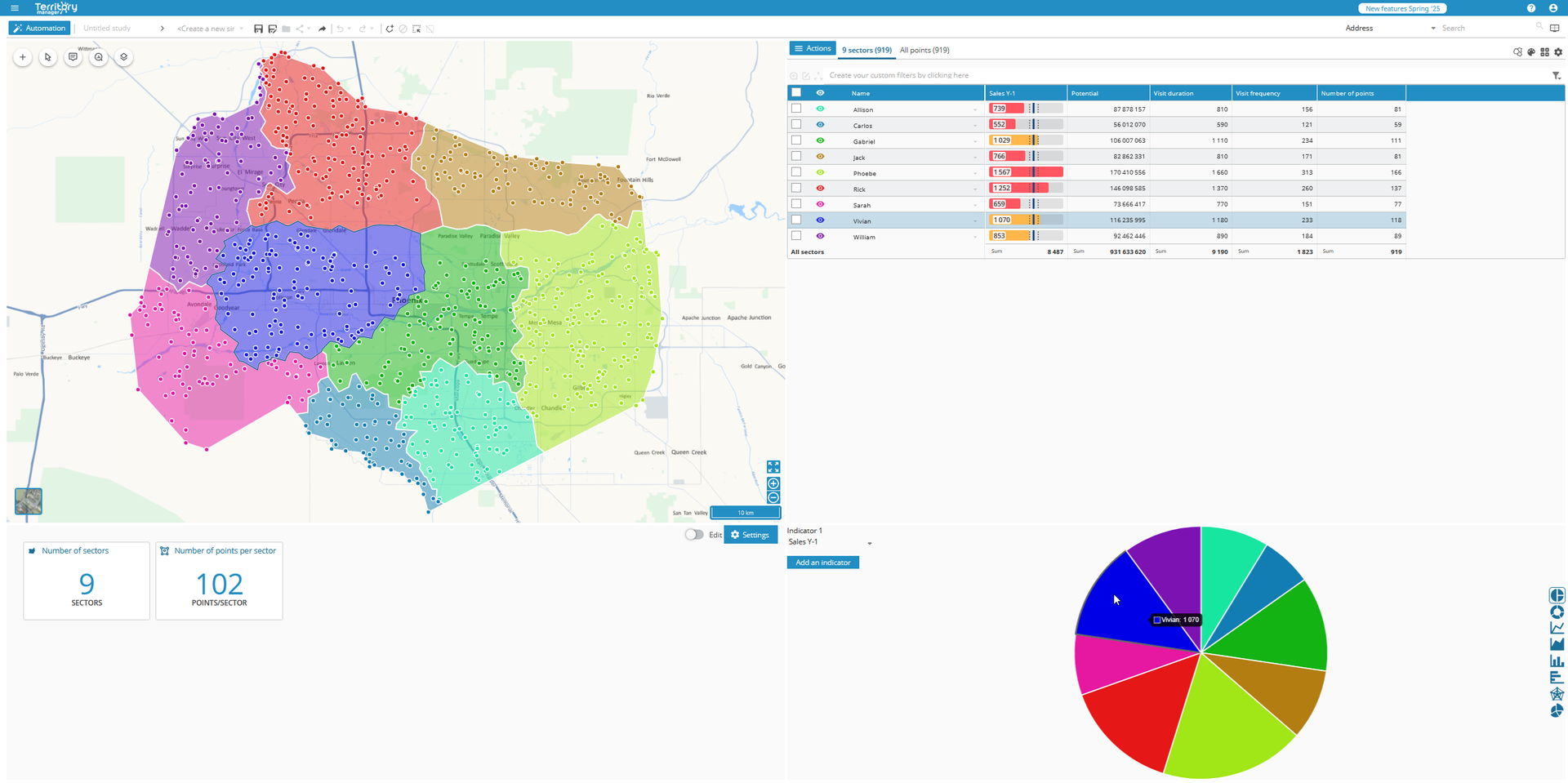Switch to the donut chart type

point(1557,612)
